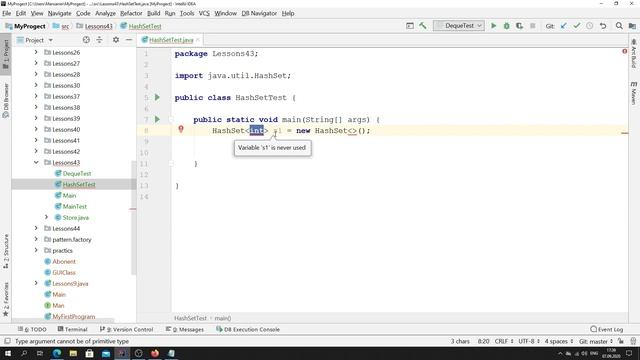Image resolution: width=640 pixels, height=360 pixels.
Task: Open Windows Start menu
Action: point(7,353)
